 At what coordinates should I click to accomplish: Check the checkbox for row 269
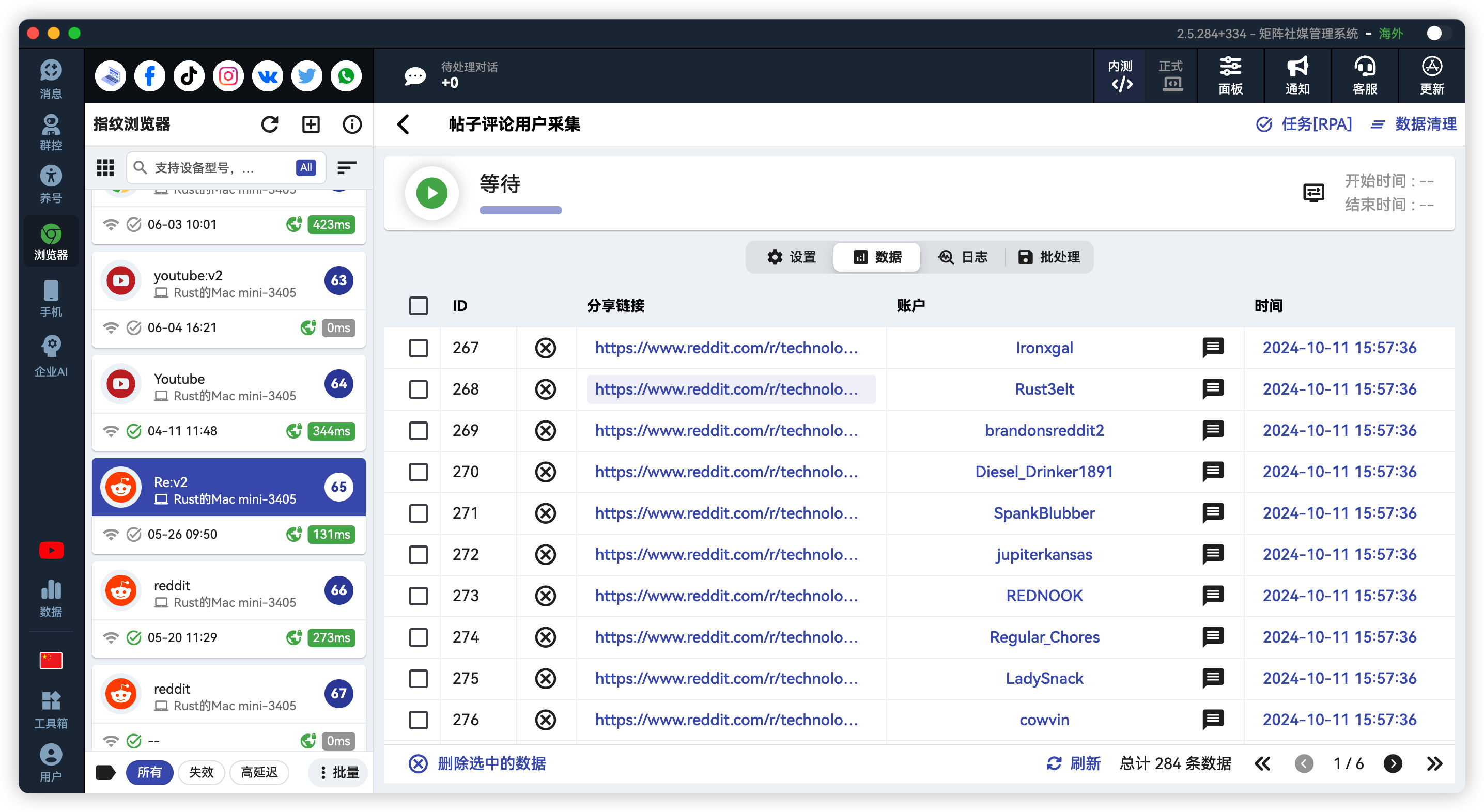pyautogui.click(x=418, y=431)
